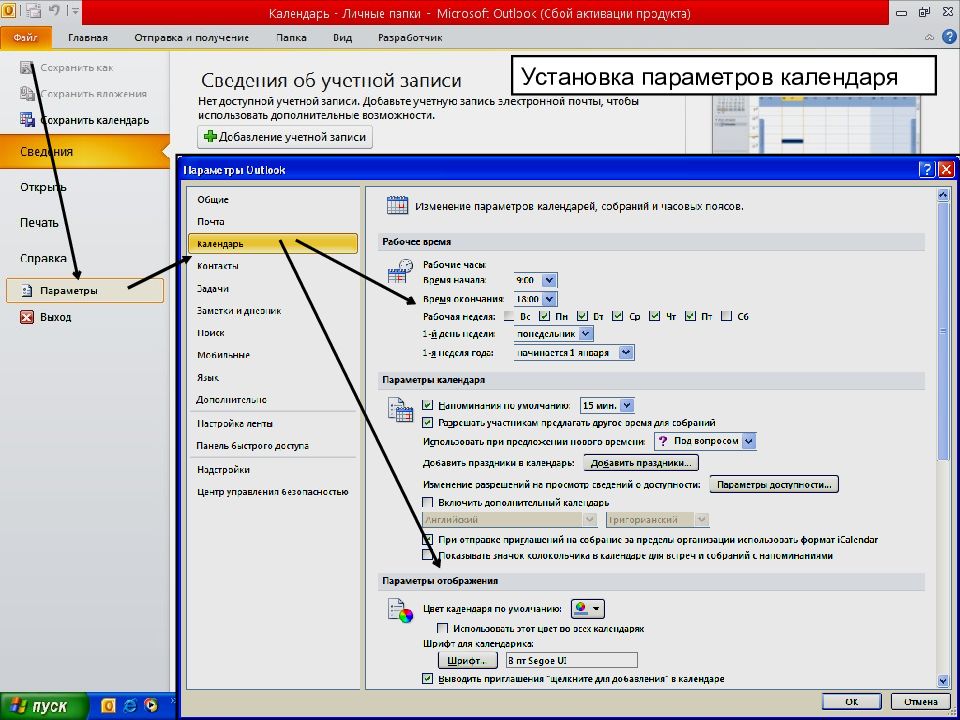Enable the additional calendar checkbox

tap(428, 503)
